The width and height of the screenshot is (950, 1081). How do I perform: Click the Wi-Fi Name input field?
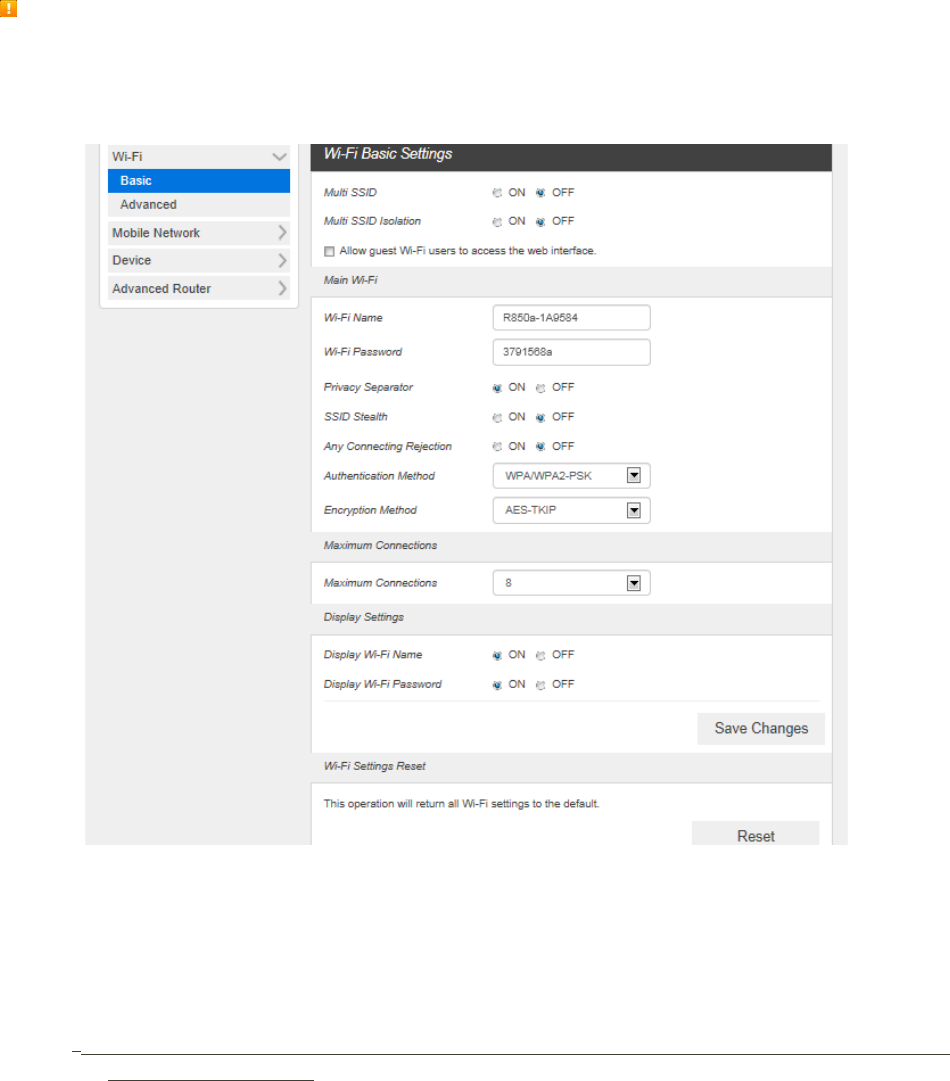coord(572,318)
